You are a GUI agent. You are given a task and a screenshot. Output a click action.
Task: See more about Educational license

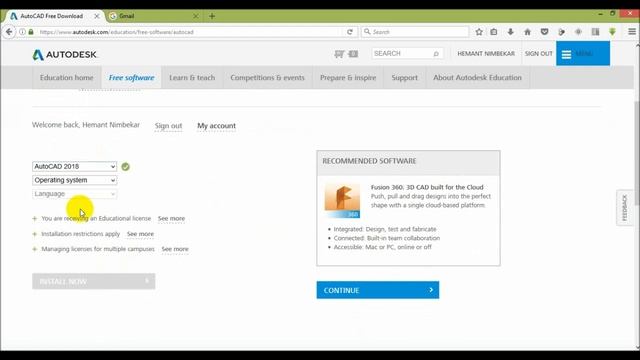pos(171,219)
